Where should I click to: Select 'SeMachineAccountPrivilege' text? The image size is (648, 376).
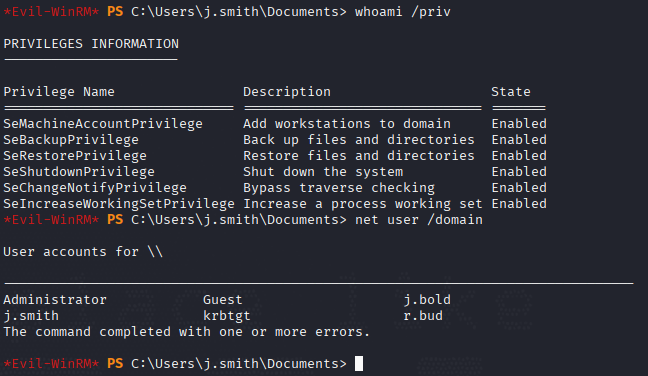point(103,124)
